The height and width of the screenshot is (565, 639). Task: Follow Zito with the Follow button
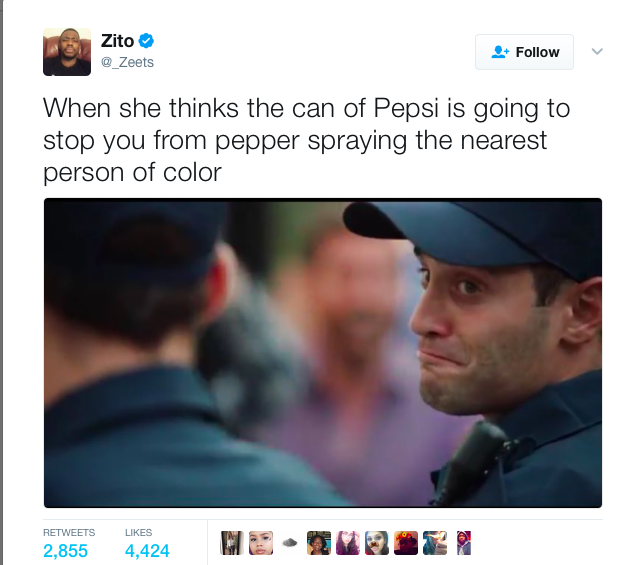click(524, 52)
